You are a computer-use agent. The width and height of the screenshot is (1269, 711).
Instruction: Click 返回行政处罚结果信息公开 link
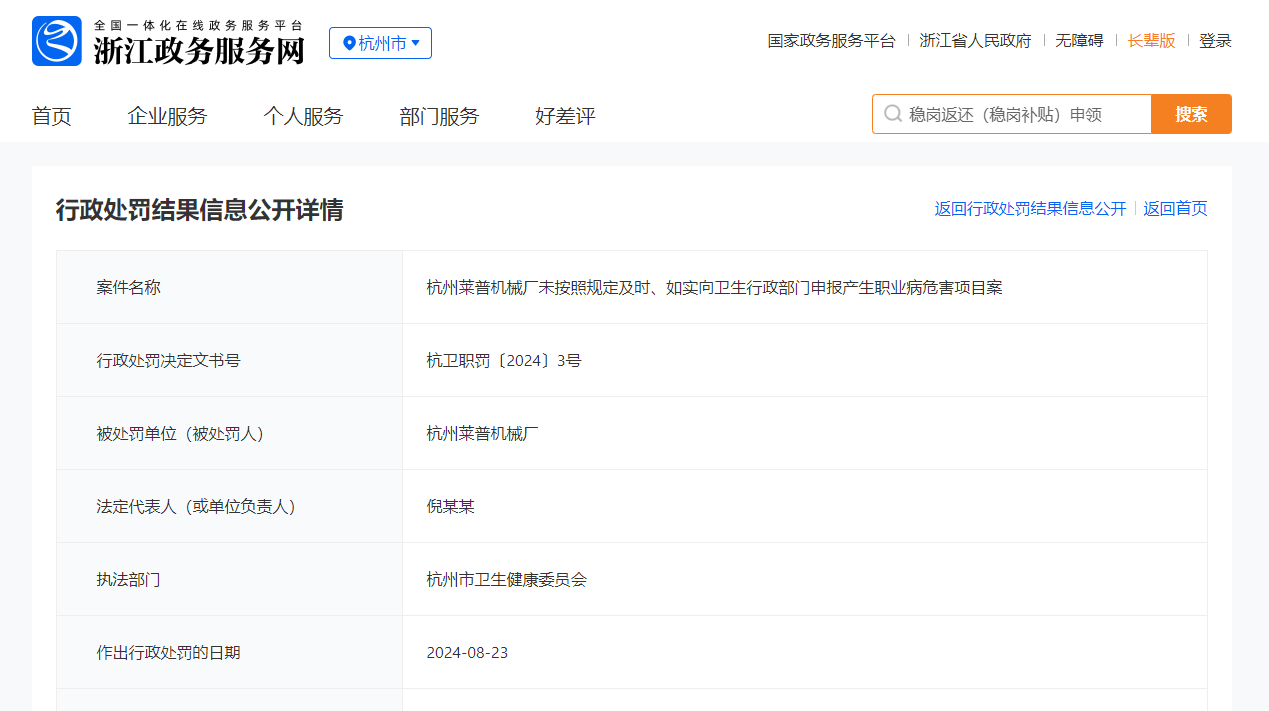click(1030, 208)
